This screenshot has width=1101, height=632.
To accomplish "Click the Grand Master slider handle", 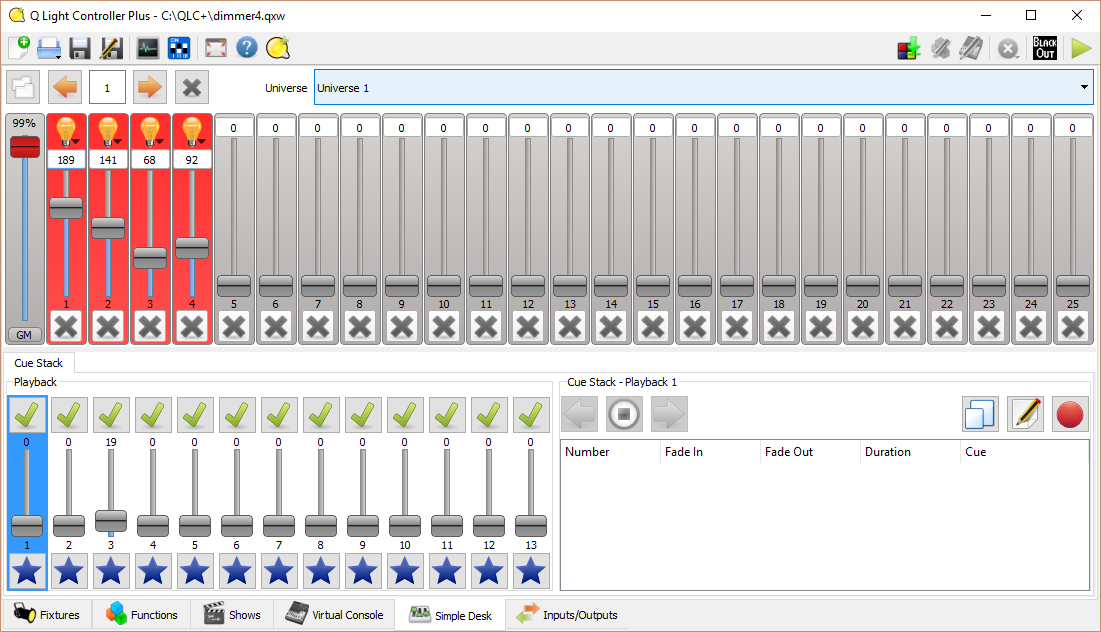I will (25, 147).
